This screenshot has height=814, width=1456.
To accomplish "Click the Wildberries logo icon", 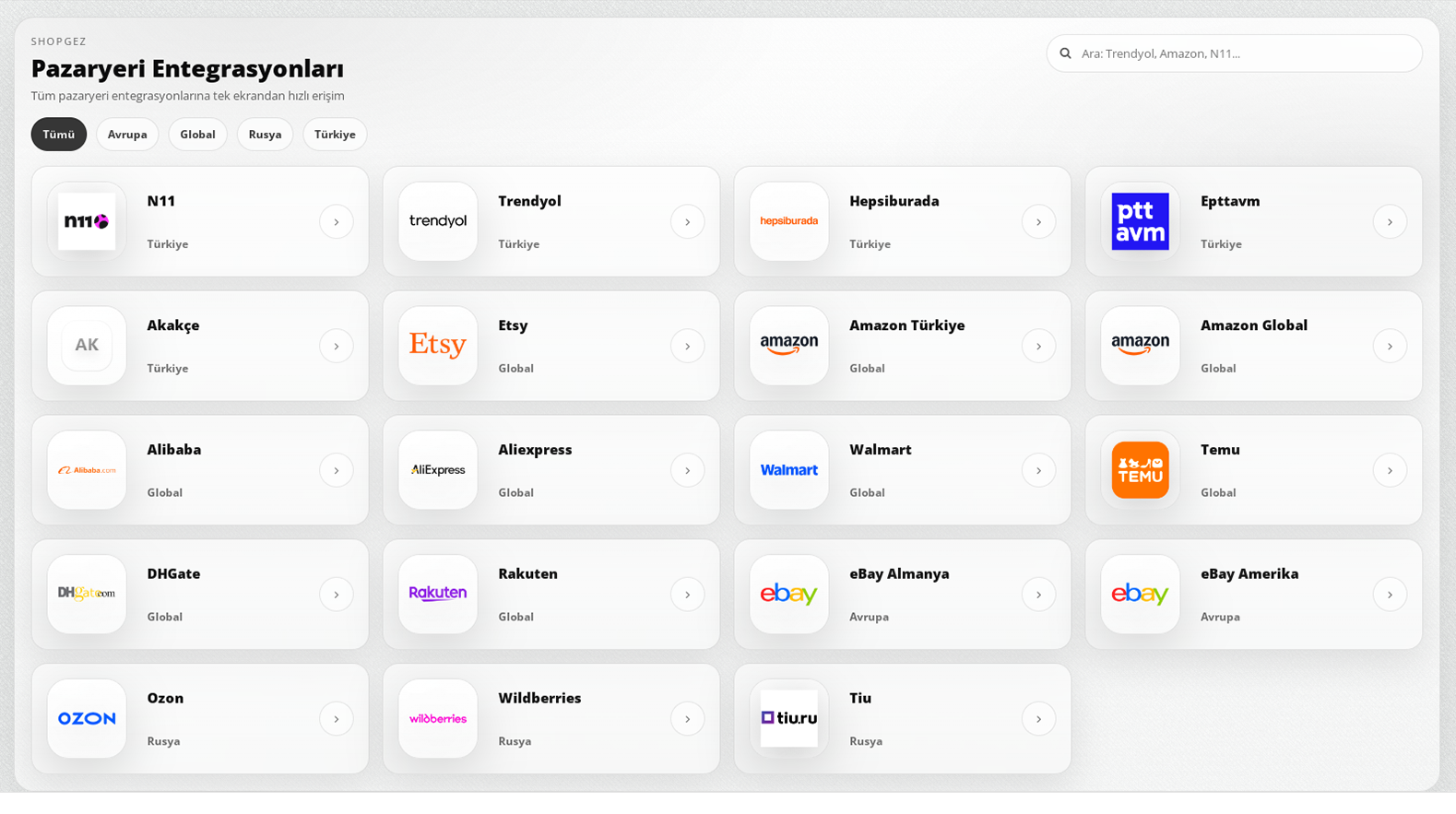I will [438, 719].
